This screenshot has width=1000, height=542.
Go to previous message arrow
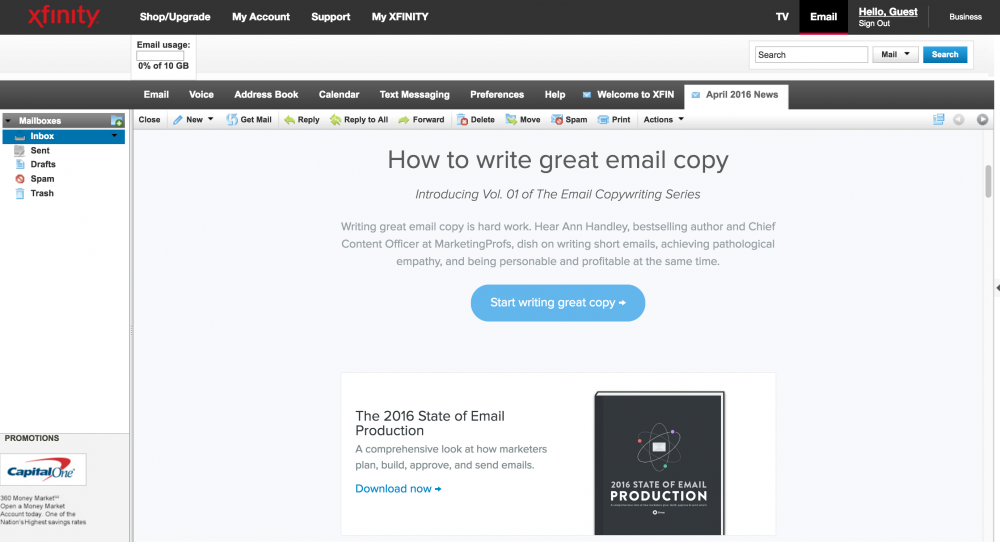coord(959,119)
